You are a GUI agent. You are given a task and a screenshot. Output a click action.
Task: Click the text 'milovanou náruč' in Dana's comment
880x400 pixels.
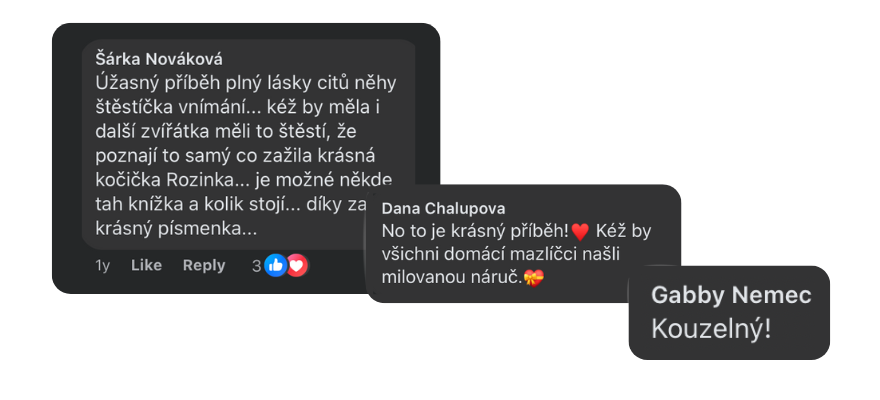point(452,278)
